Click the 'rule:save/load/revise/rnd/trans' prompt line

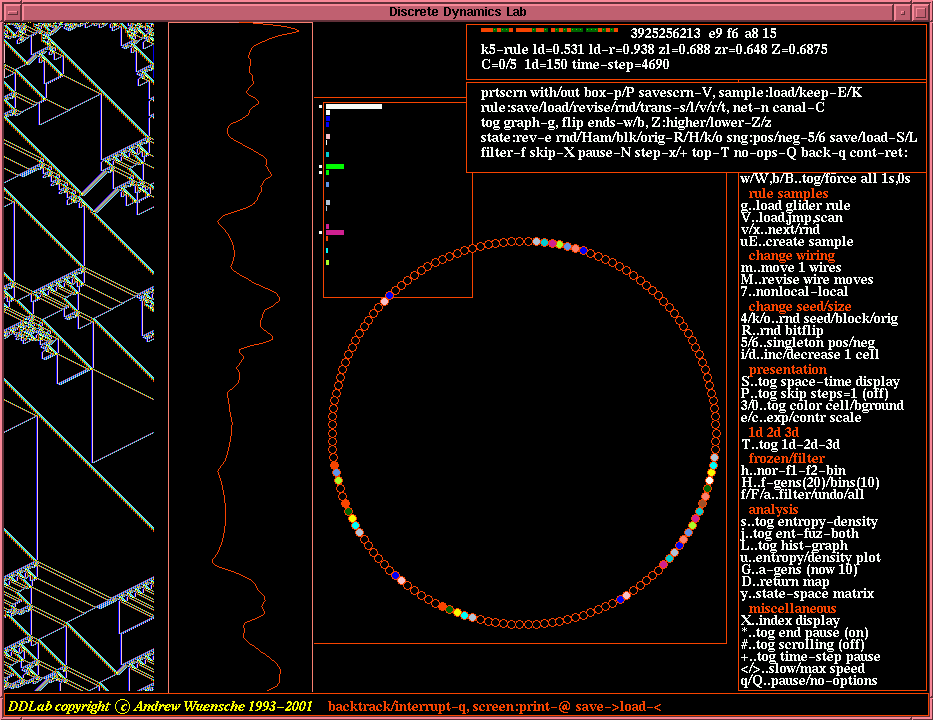coord(653,108)
